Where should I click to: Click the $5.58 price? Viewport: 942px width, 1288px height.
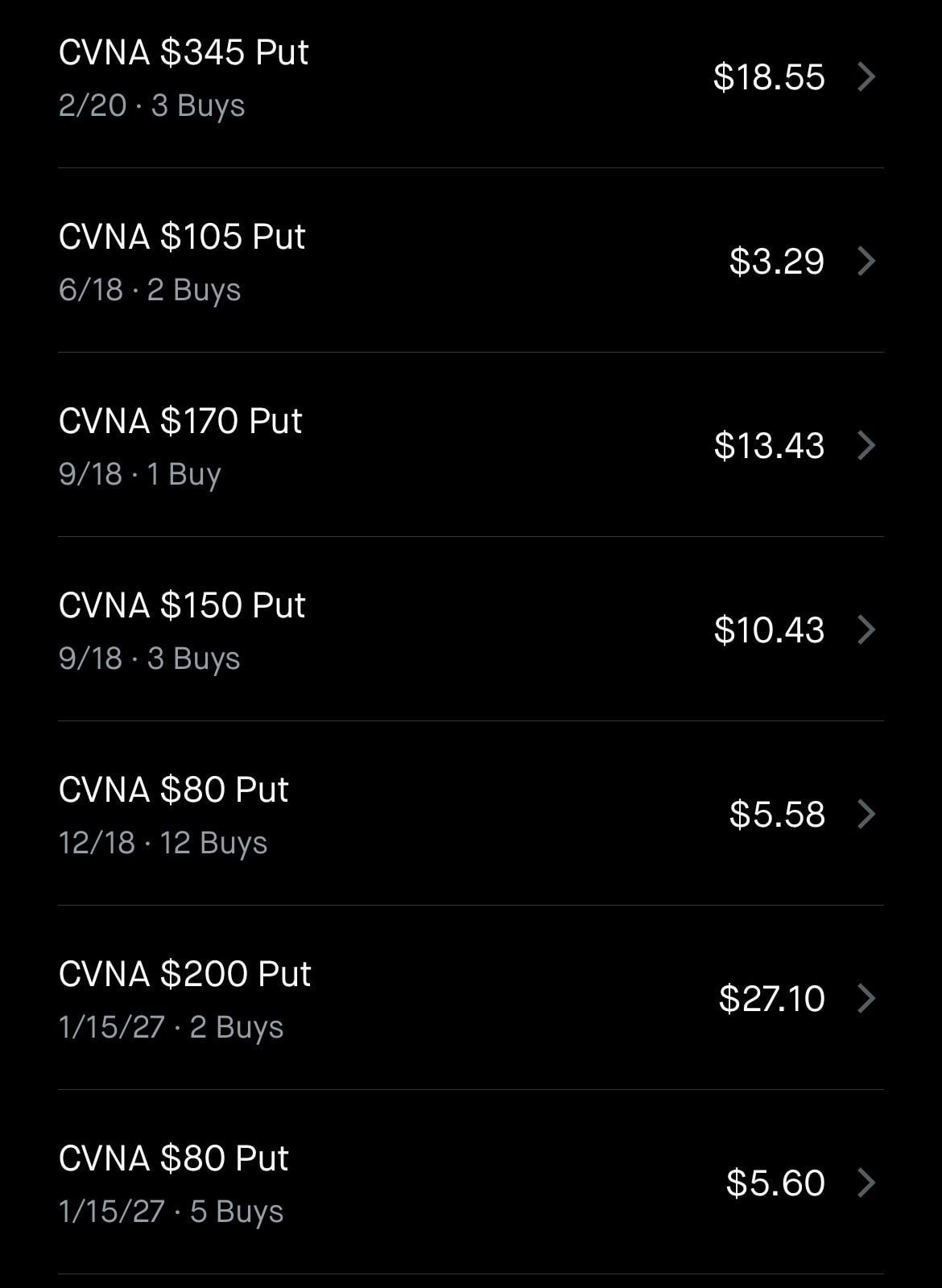777,815
